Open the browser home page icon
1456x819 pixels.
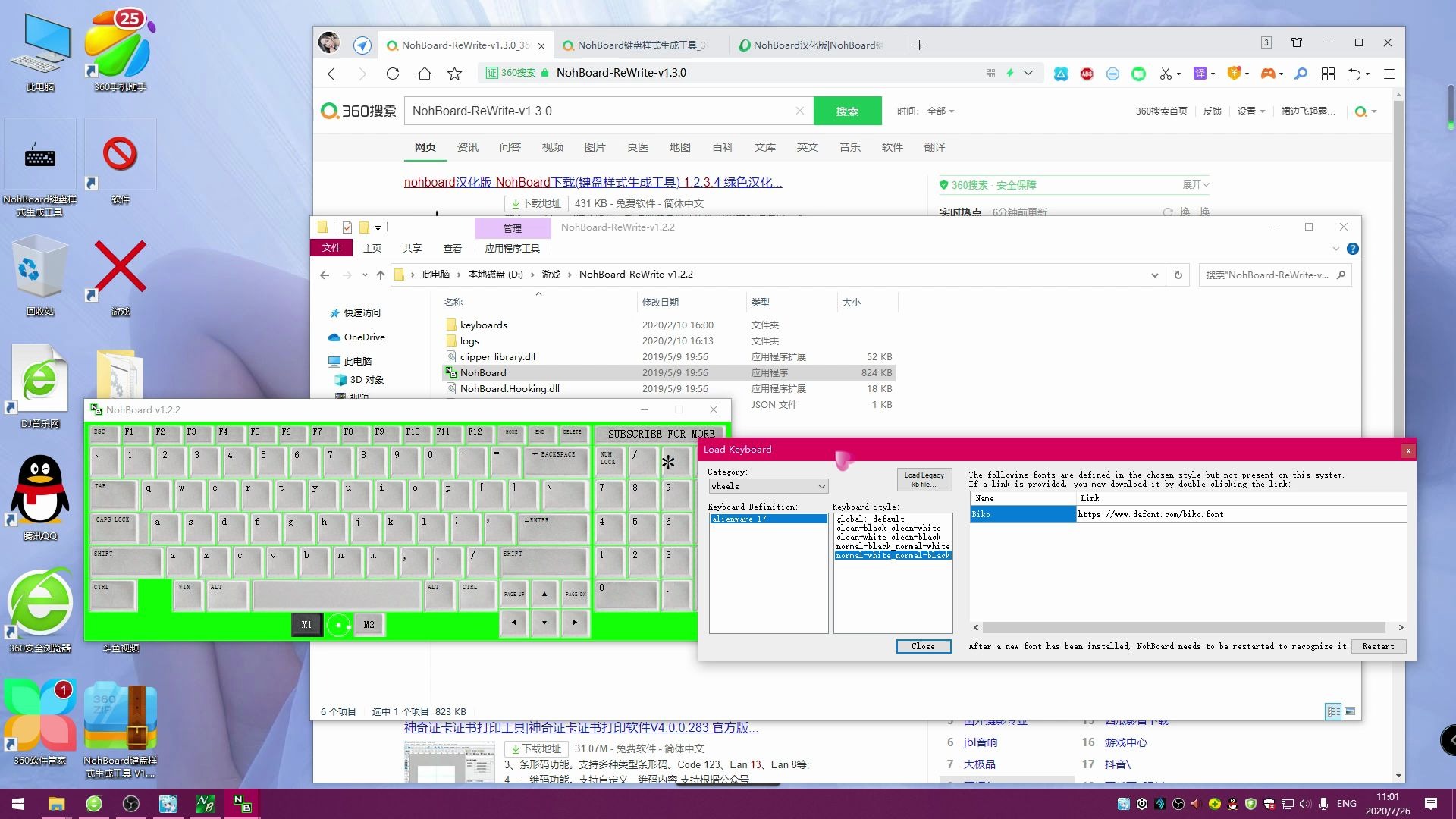click(x=424, y=74)
